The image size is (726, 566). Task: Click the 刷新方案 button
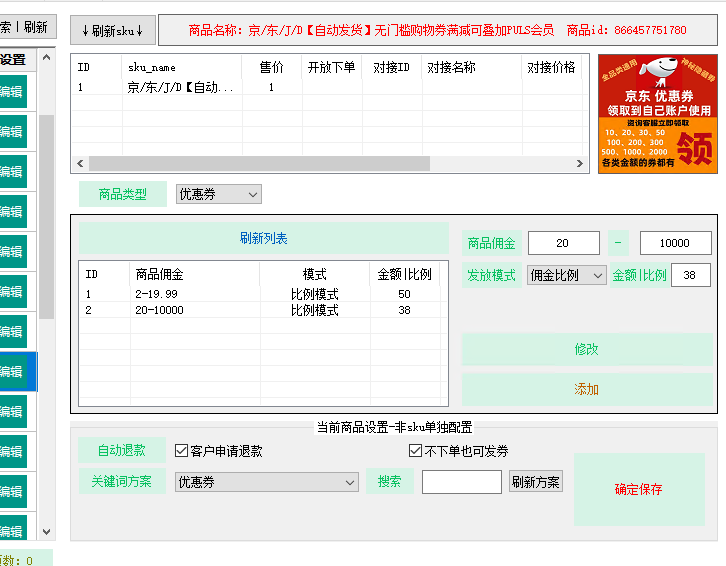(x=535, y=482)
